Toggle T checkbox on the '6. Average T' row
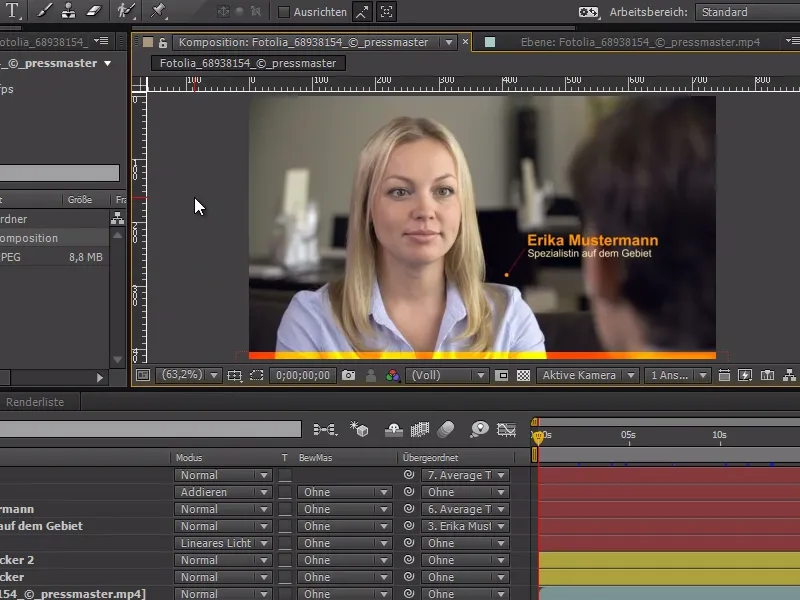 [x=285, y=509]
